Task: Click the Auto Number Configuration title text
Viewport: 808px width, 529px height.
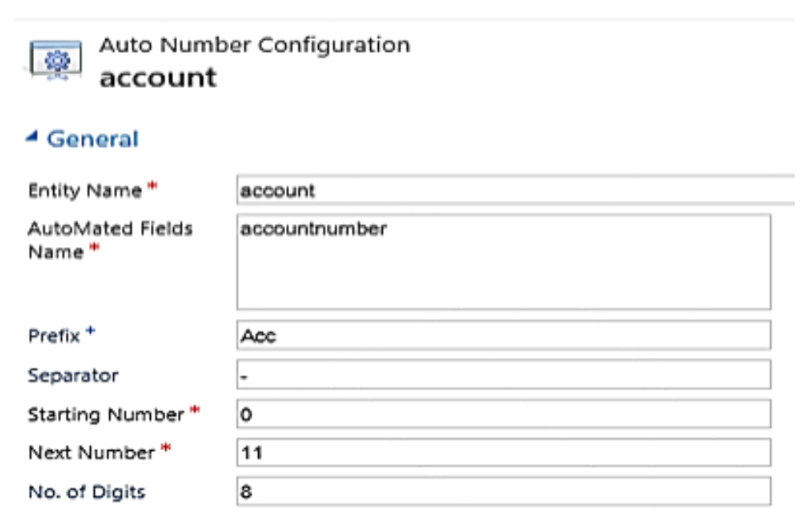Action: [x=254, y=45]
